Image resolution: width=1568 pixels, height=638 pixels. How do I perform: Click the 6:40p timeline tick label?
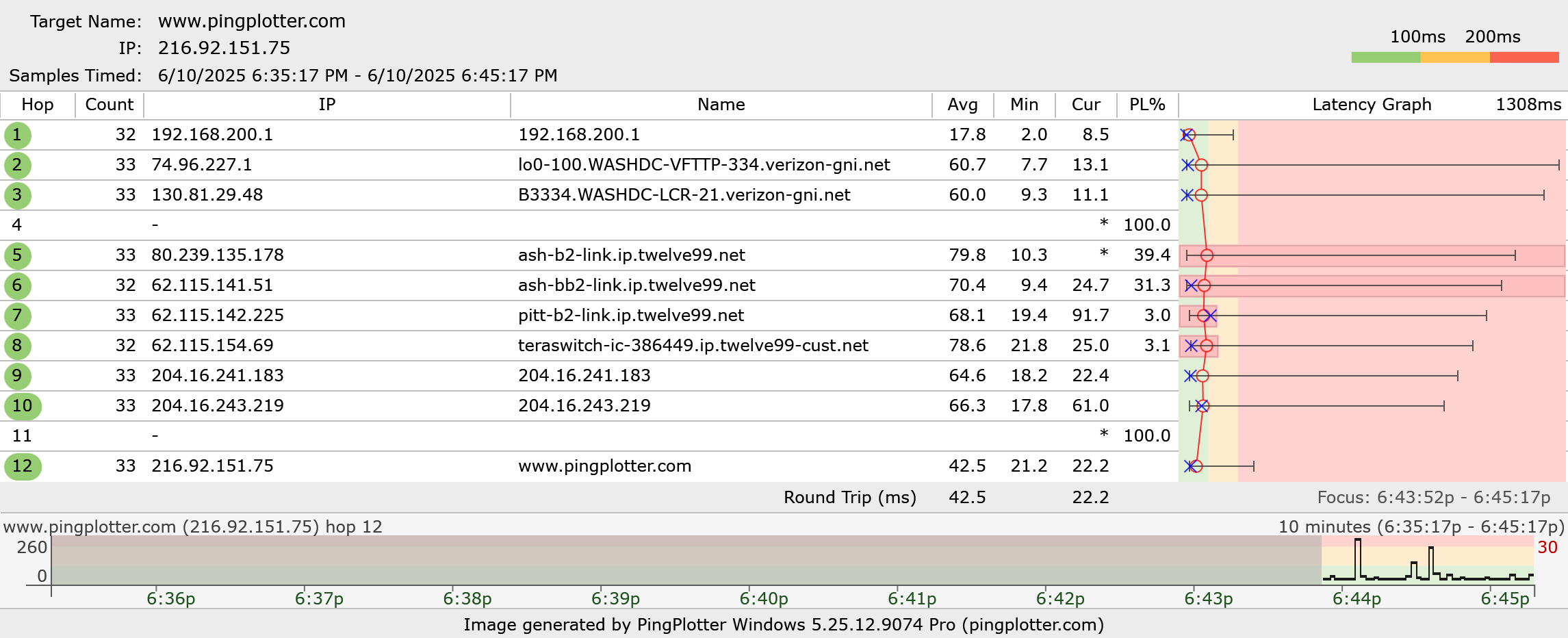764,599
